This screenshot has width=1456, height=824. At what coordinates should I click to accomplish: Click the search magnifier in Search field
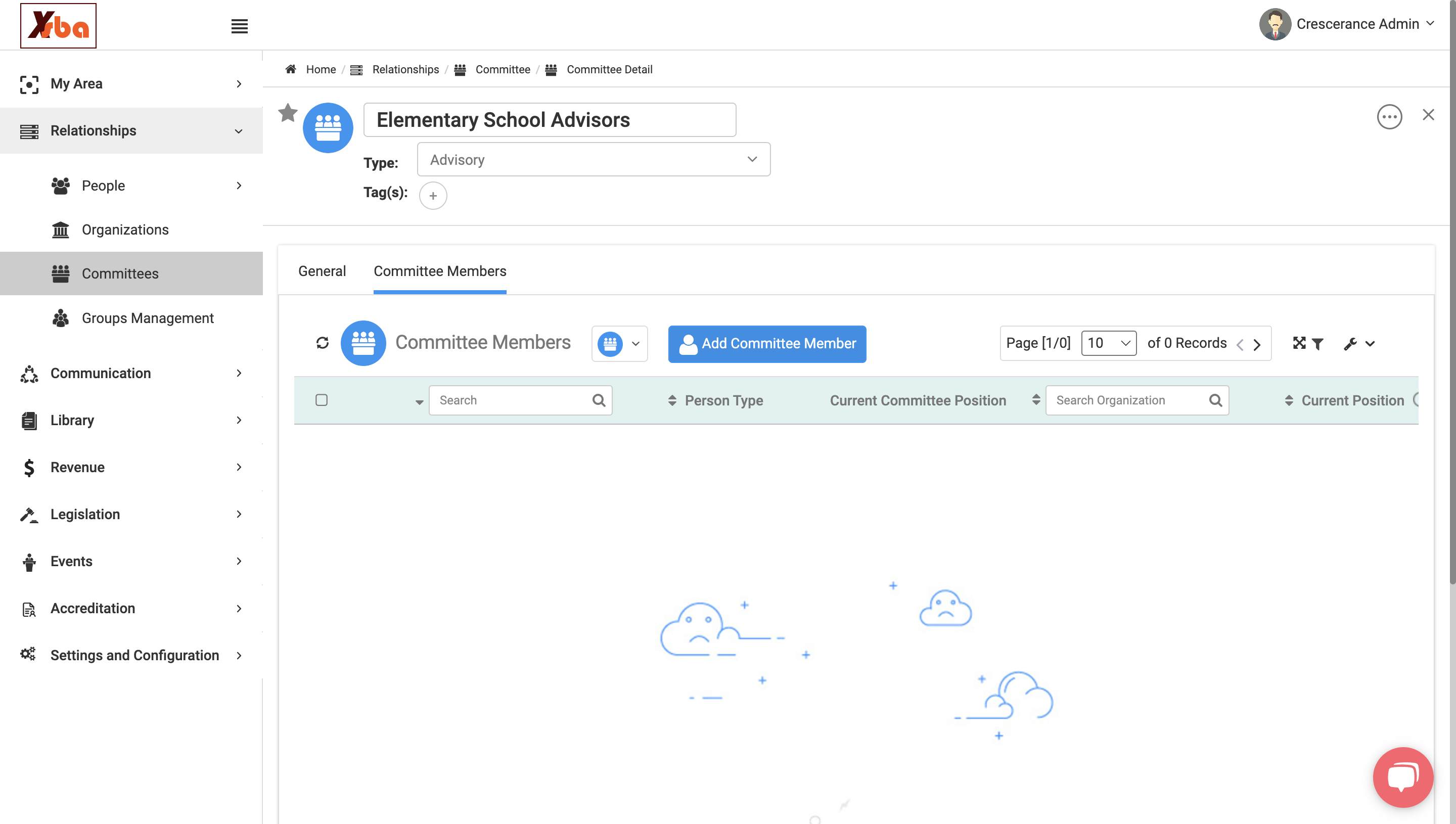pyautogui.click(x=599, y=400)
